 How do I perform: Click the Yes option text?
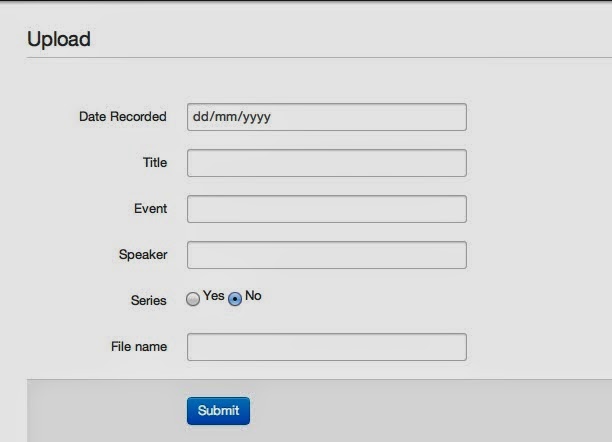tap(213, 296)
